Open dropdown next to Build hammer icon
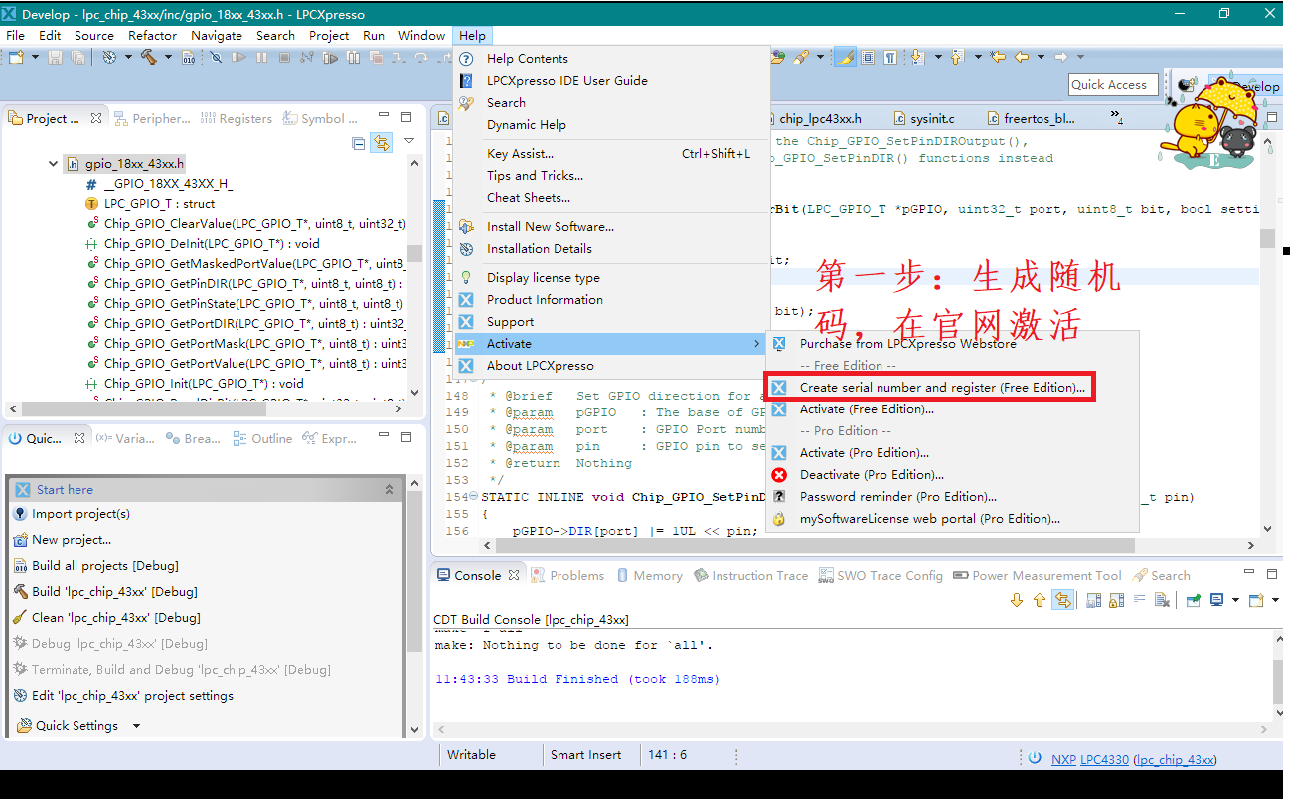The image size is (1290, 804). pyautogui.click(x=167, y=58)
